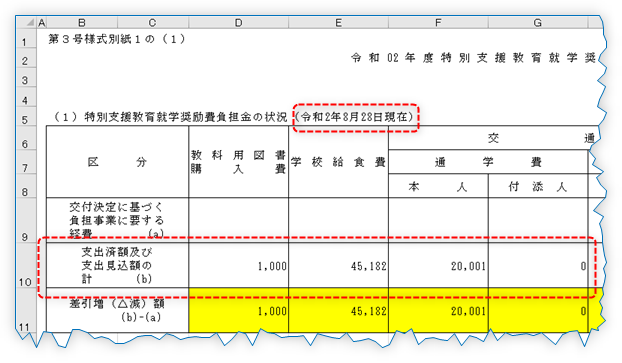Select row 2 header
622x363 pixels.
pyautogui.click(x=26, y=58)
